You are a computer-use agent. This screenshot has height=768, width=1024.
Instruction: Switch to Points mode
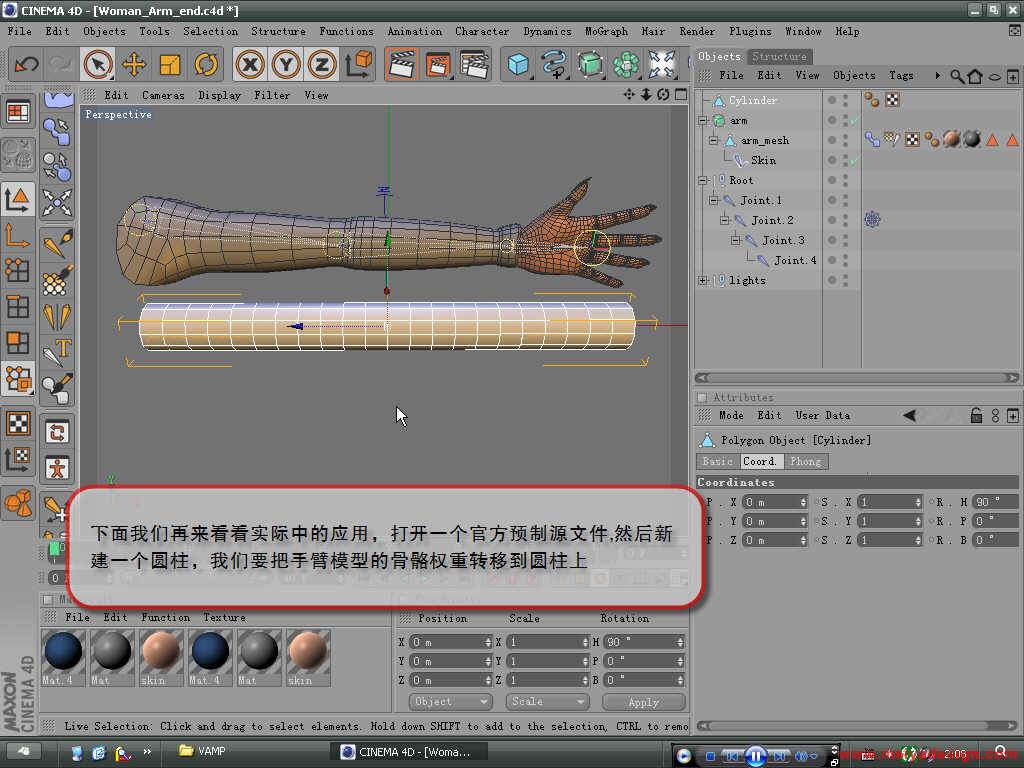tap(18, 270)
